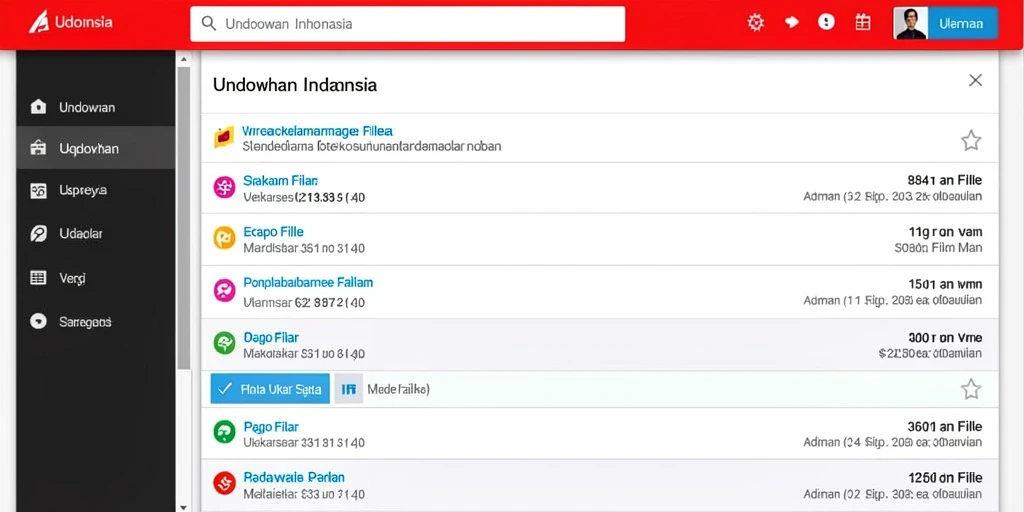Open the alert exclamation icon

pyautogui.click(x=826, y=23)
